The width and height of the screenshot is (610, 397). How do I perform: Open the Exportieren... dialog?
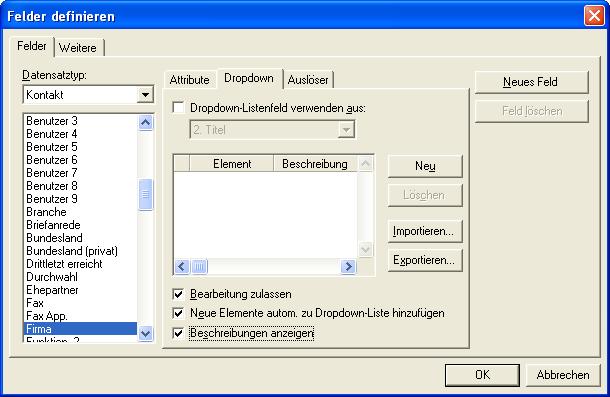click(425, 260)
